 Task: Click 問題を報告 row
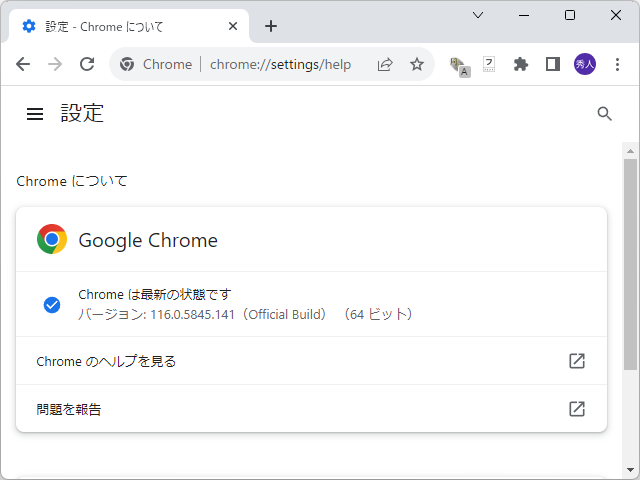tap(311, 409)
